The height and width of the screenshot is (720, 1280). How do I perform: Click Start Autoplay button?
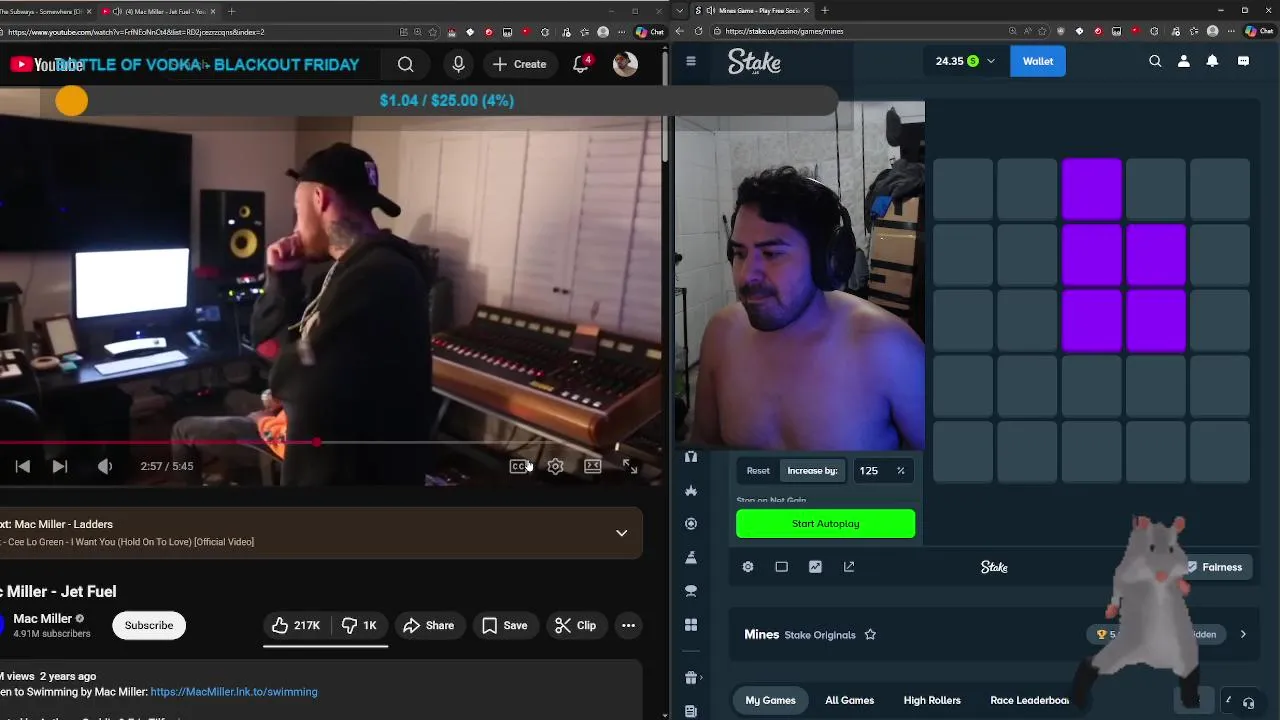point(825,524)
